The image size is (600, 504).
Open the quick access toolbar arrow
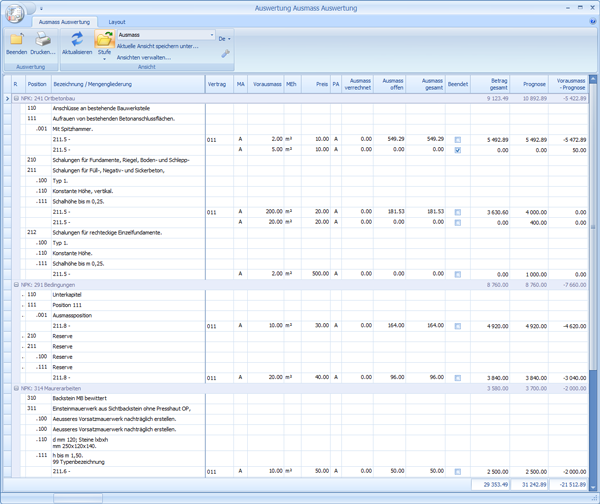[x=41, y=8]
